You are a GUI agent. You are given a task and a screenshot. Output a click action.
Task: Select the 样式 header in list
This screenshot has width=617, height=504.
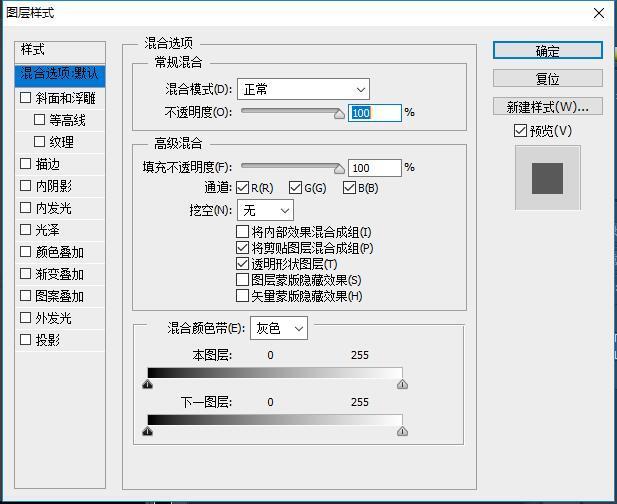tap(60, 51)
